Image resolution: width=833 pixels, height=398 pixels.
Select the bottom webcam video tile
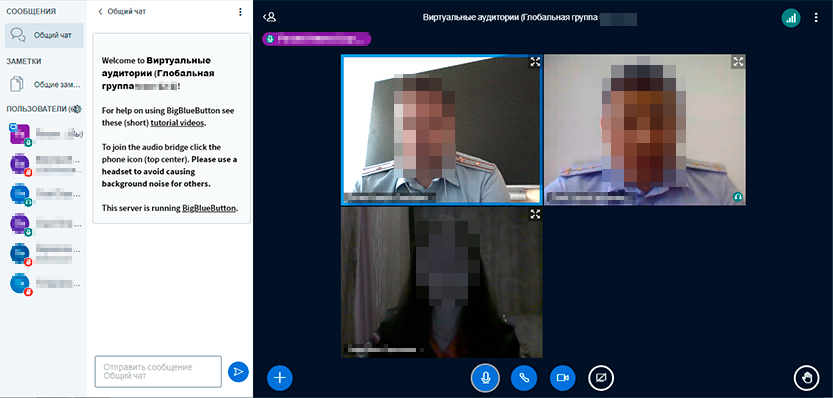(441, 282)
